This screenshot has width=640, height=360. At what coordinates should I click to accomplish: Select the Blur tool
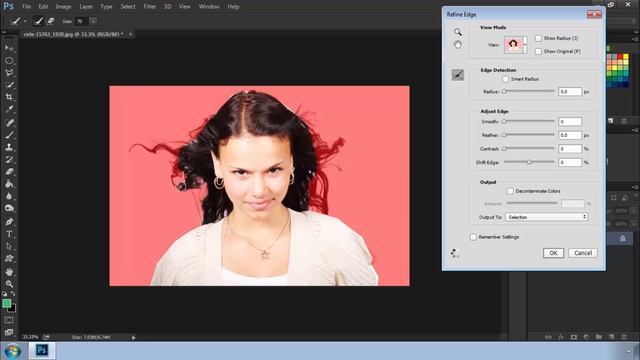click(x=9, y=196)
